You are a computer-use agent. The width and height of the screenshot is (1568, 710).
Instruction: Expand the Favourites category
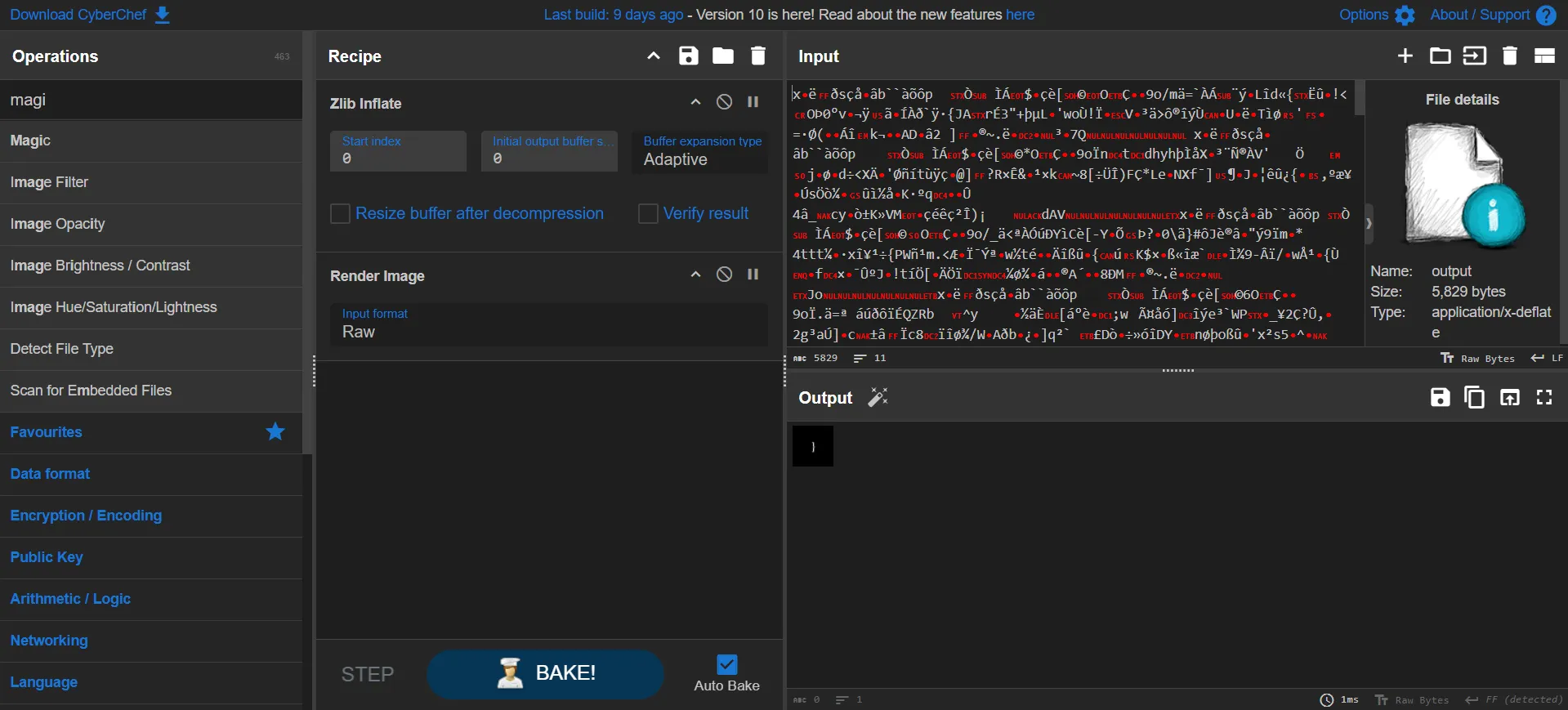coord(151,432)
